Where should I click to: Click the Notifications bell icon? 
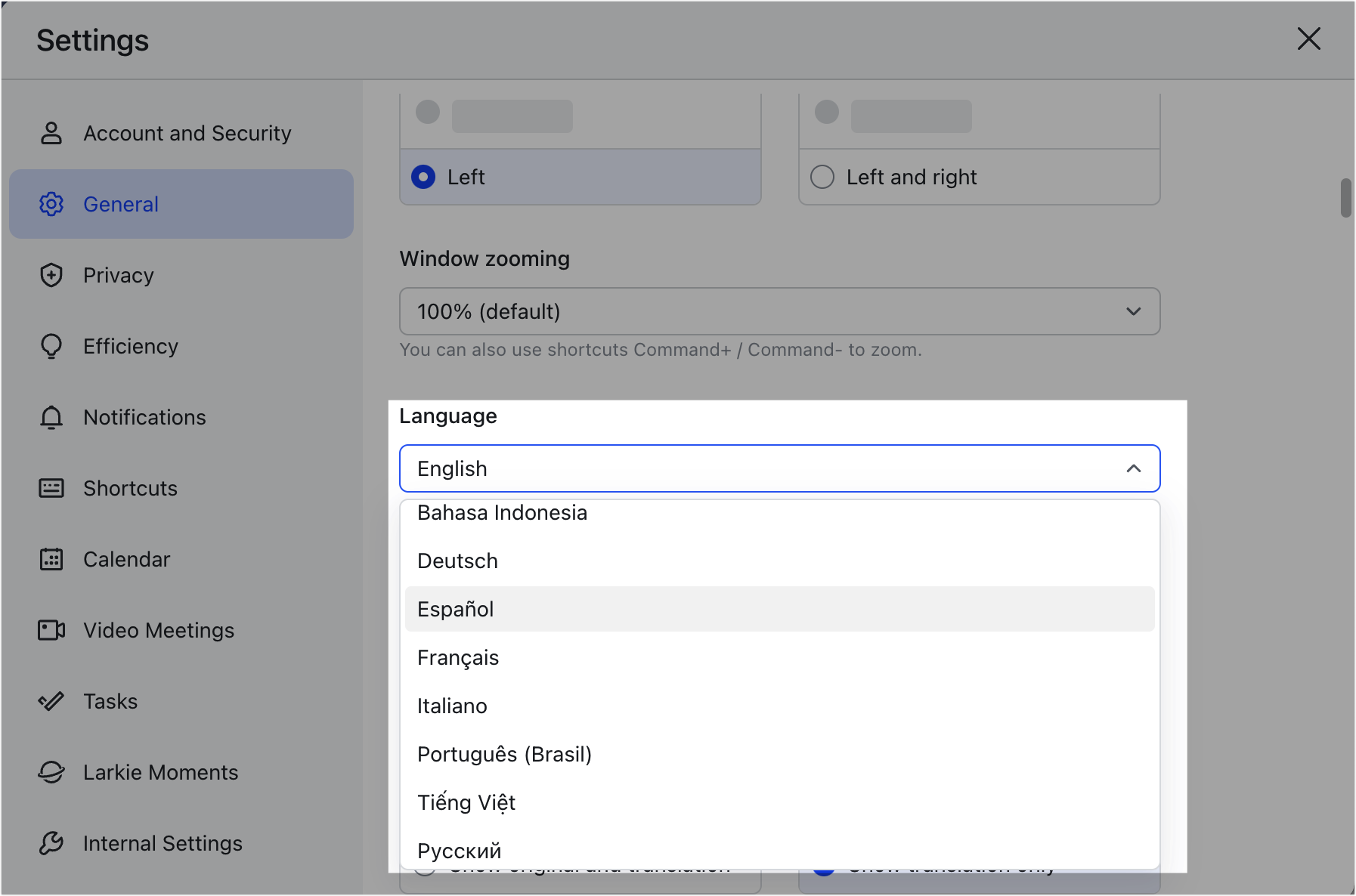[51, 417]
